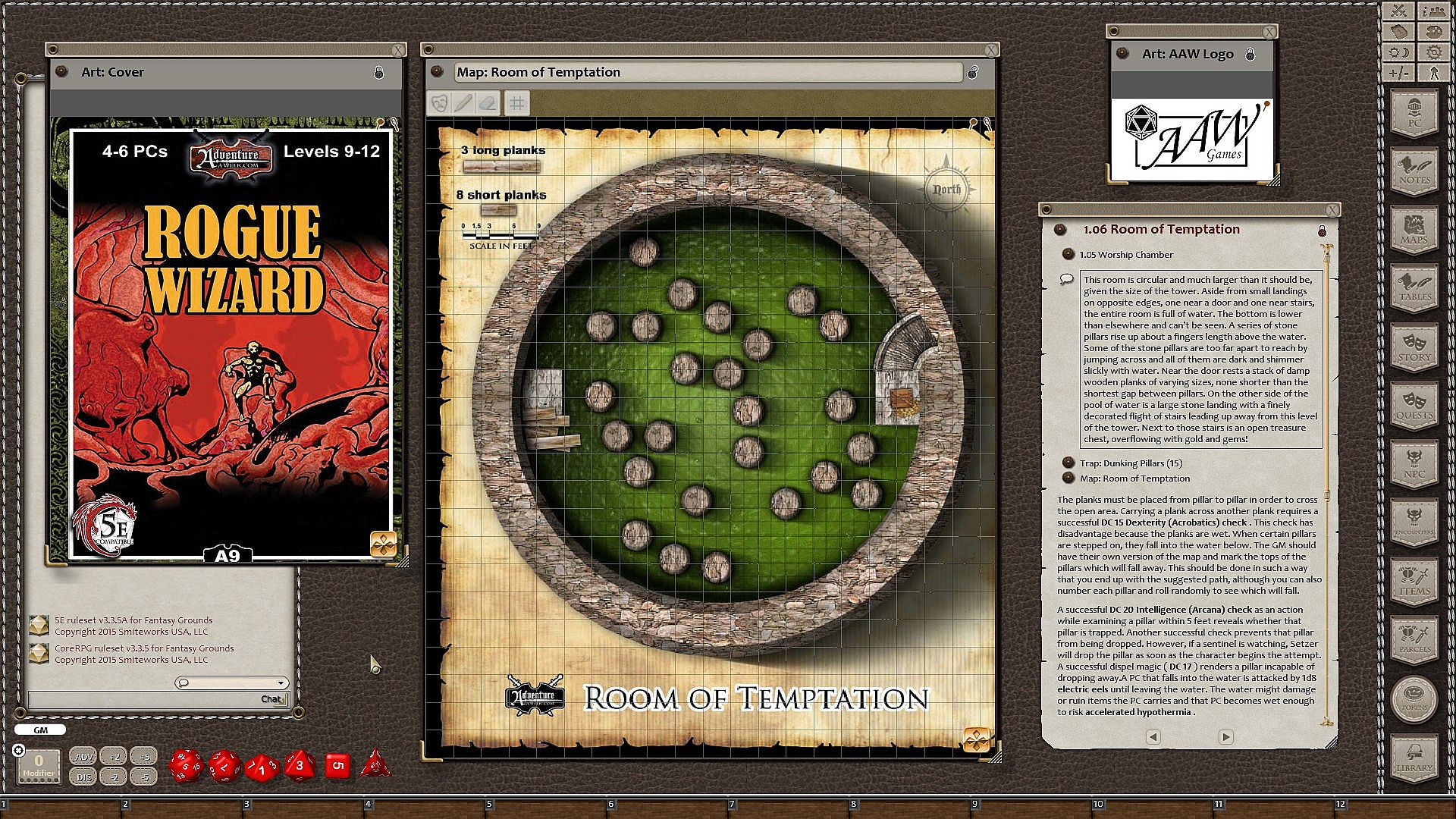Select the map grid tool icon
The width and height of the screenshot is (1456, 819).
tap(516, 103)
